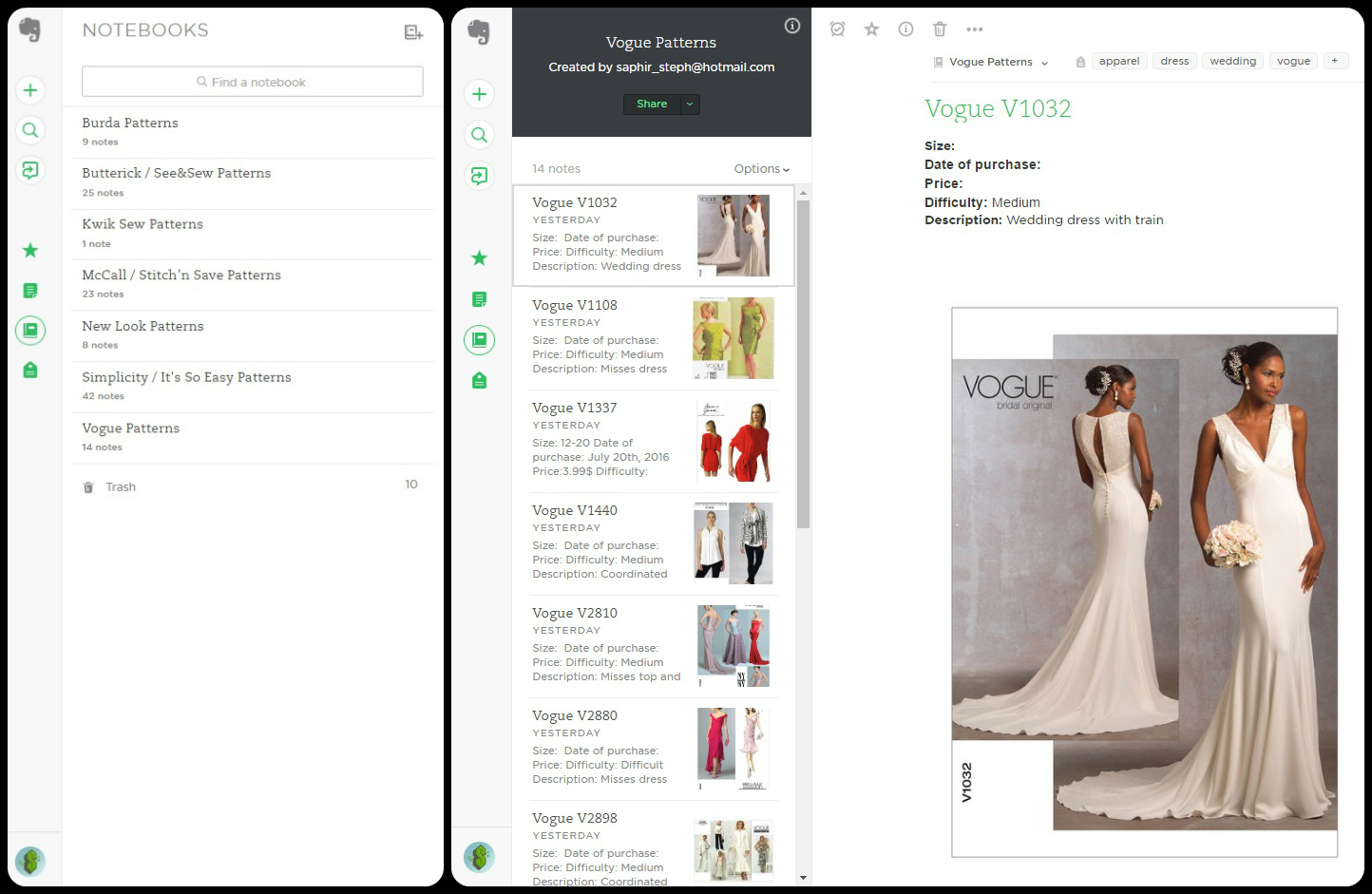
Task: Add a new tag with the plus button
Action: click(1334, 61)
